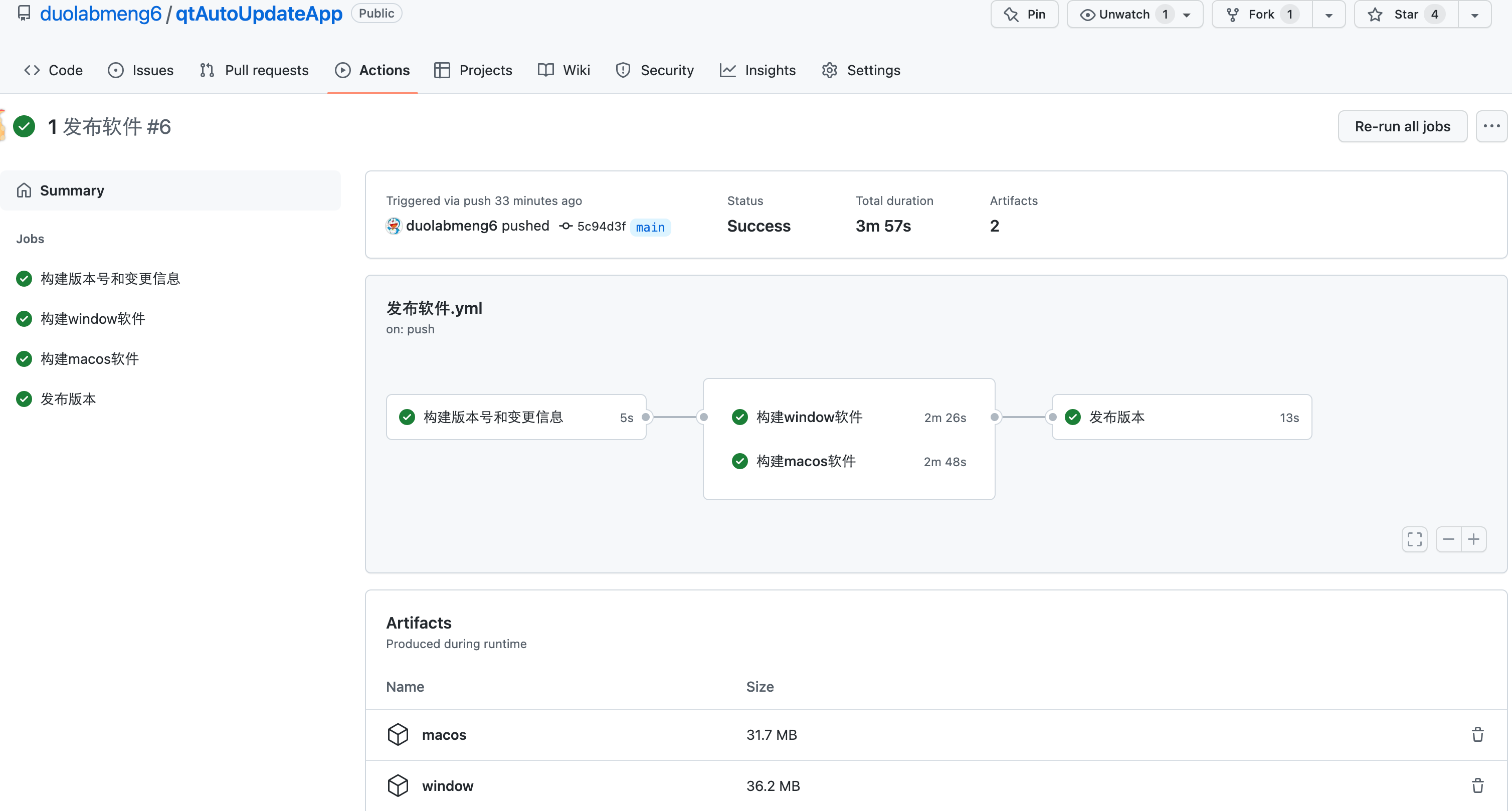
Task: Pin this repository
Action: coord(1024,14)
